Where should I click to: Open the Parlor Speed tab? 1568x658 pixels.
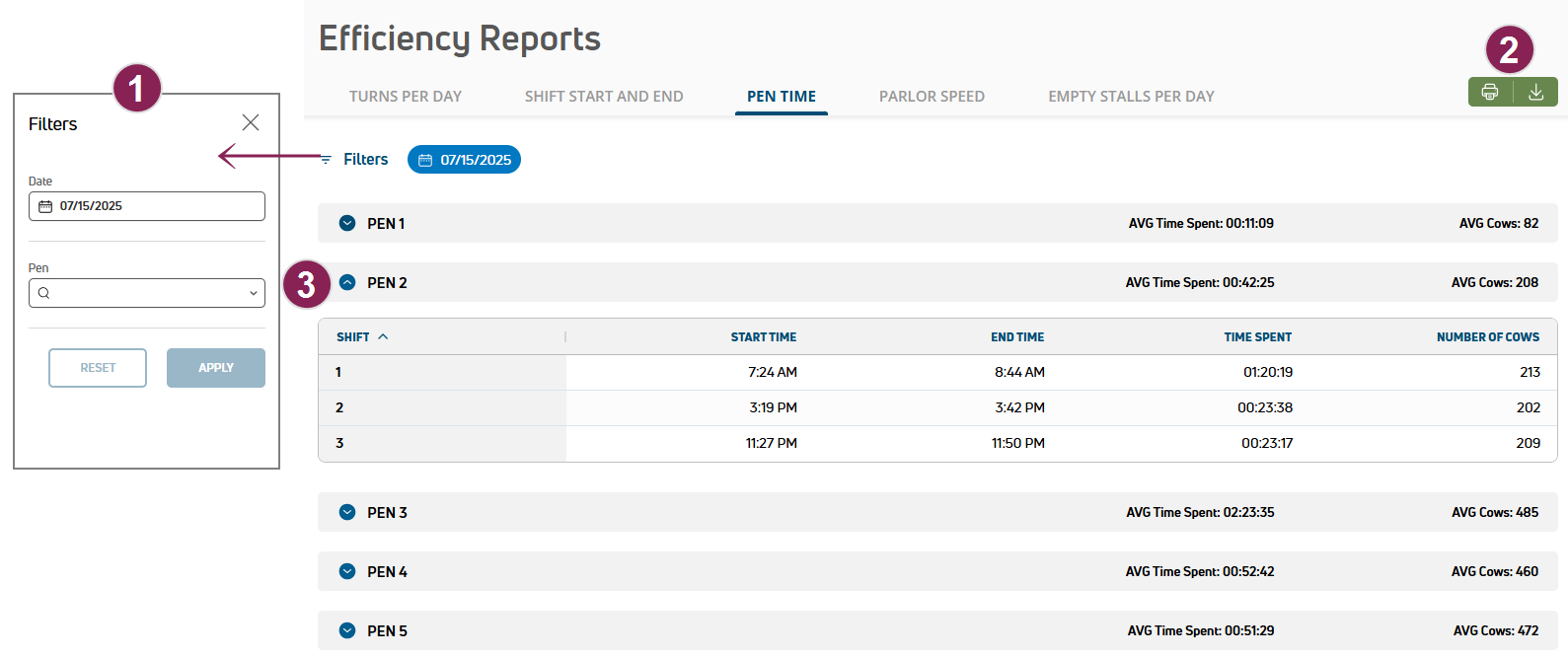(932, 97)
